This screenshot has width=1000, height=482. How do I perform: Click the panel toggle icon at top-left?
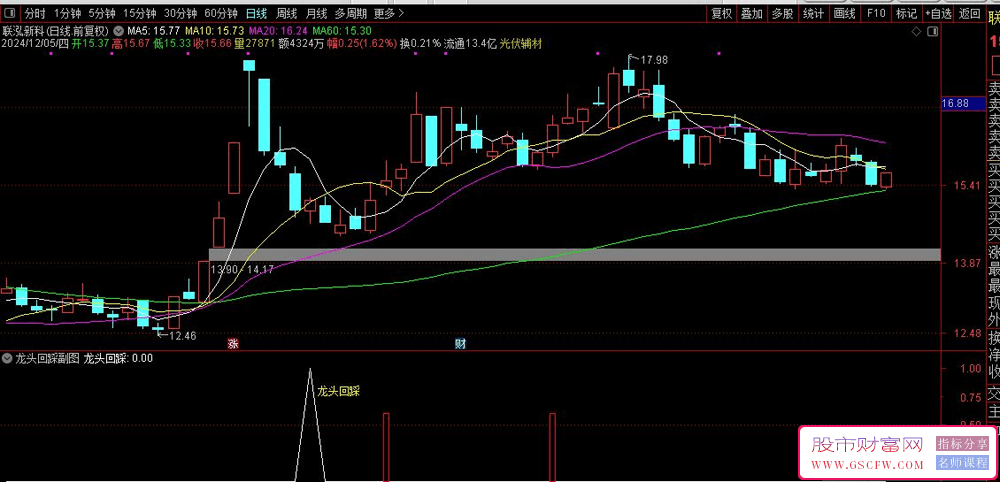click(x=11, y=14)
